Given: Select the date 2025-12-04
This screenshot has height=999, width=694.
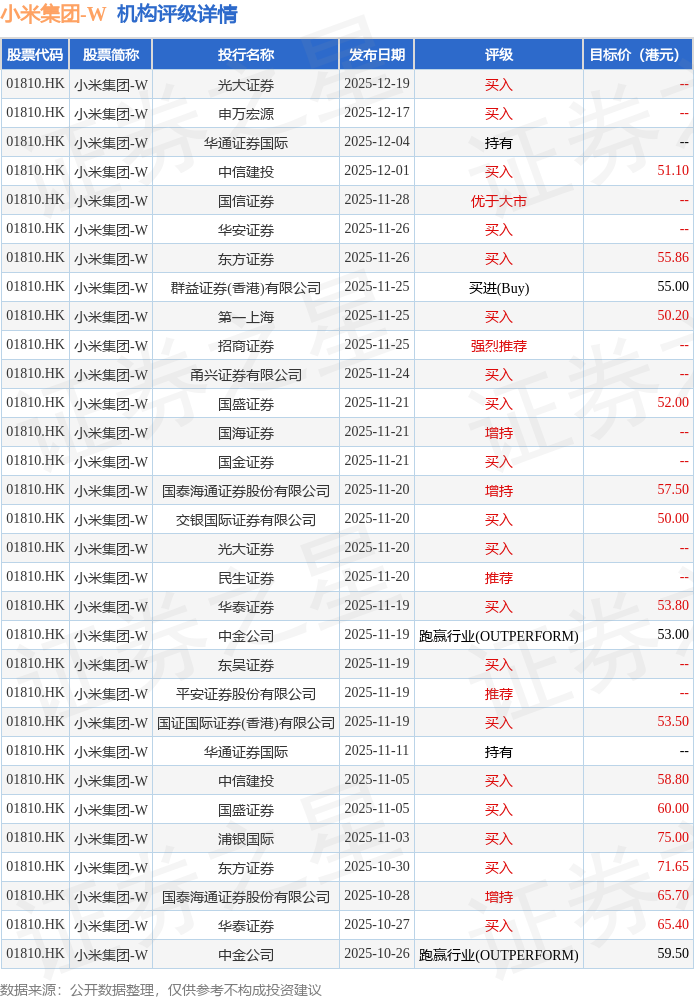Looking at the screenshot, I should click(x=377, y=142).
